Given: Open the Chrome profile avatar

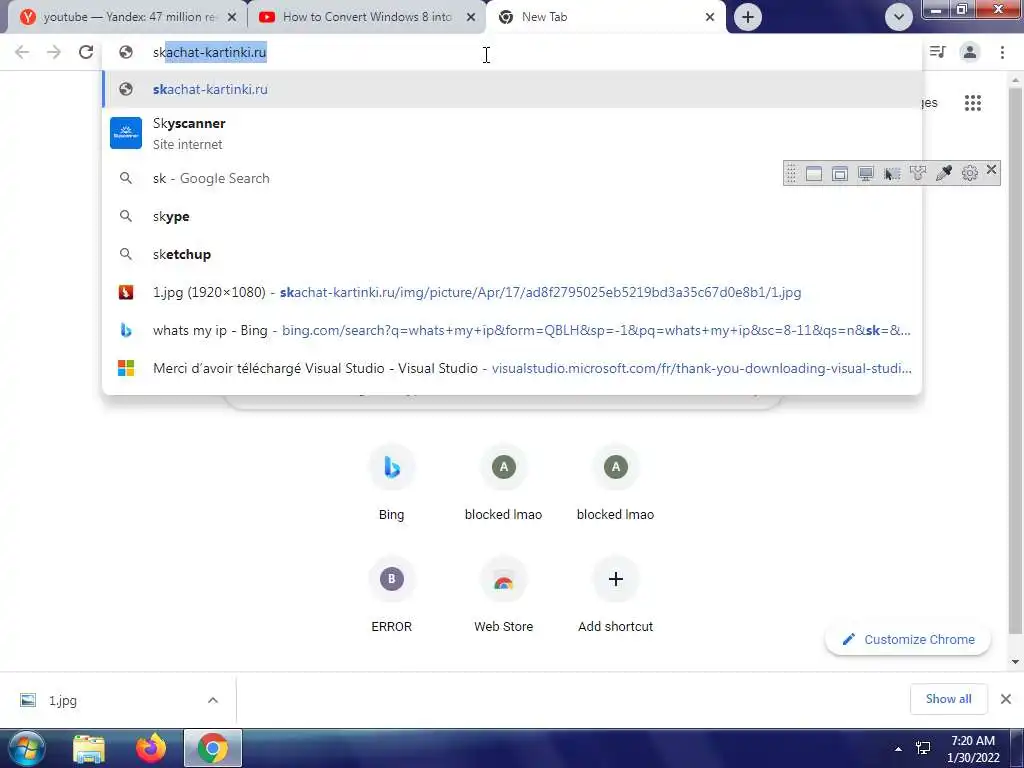Looking at the screenshot, I should click(970, 52).
